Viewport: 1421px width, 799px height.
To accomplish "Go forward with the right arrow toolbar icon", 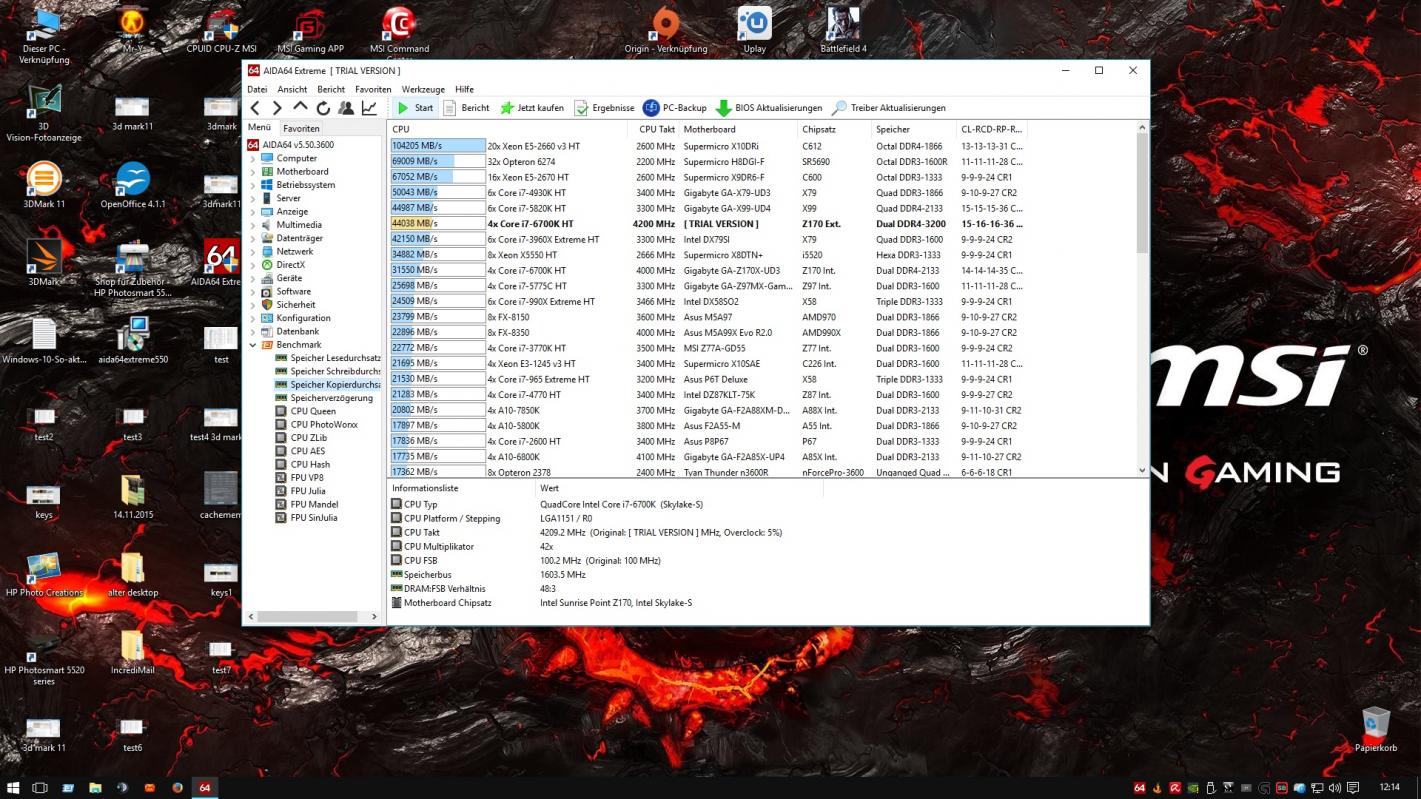I will [278, 108].
